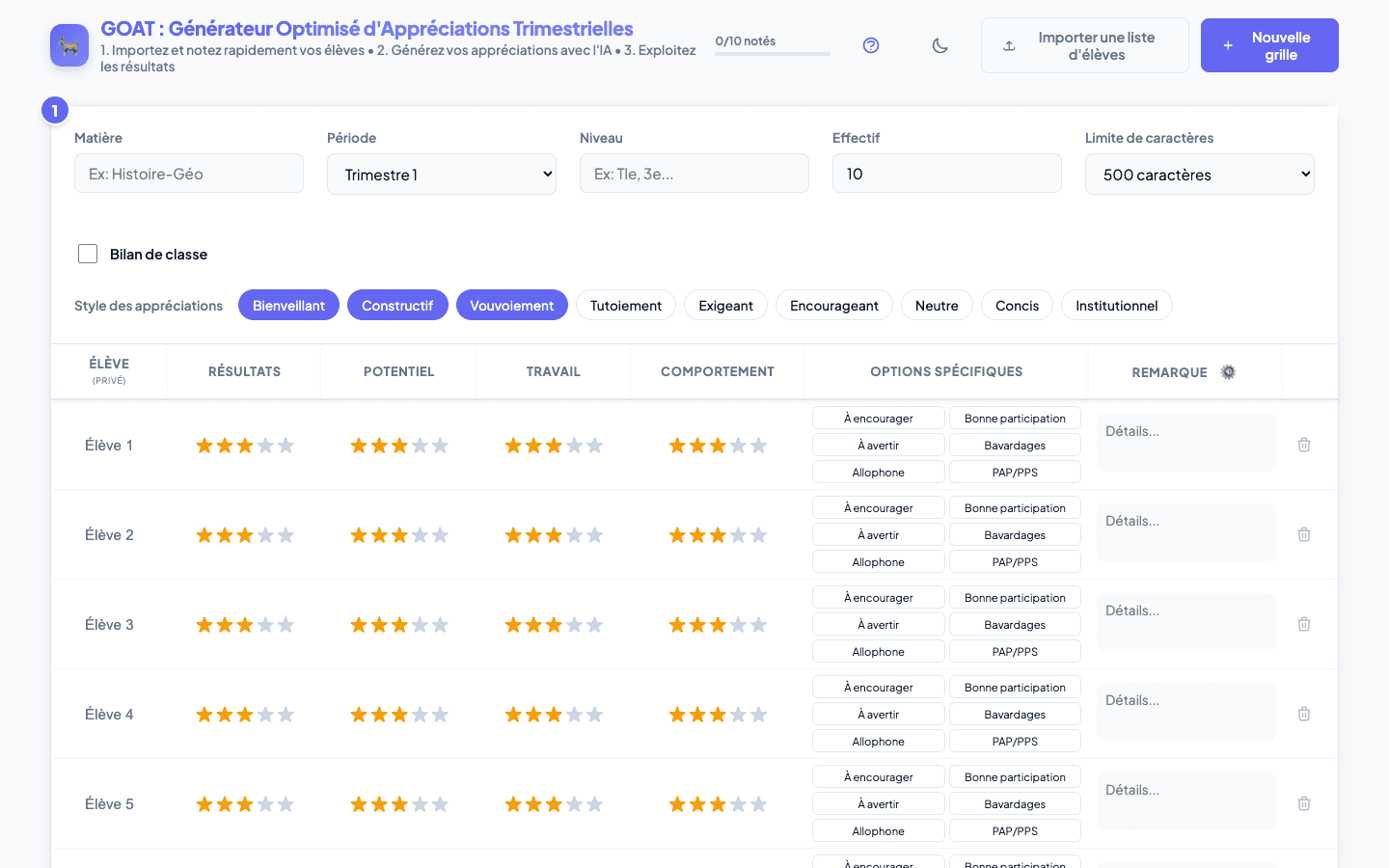Viewport: 1389px width, 868px height.
Task: Click Importer une liste d'élèves
Action: pyautogui.click(x=1085, y=45)
